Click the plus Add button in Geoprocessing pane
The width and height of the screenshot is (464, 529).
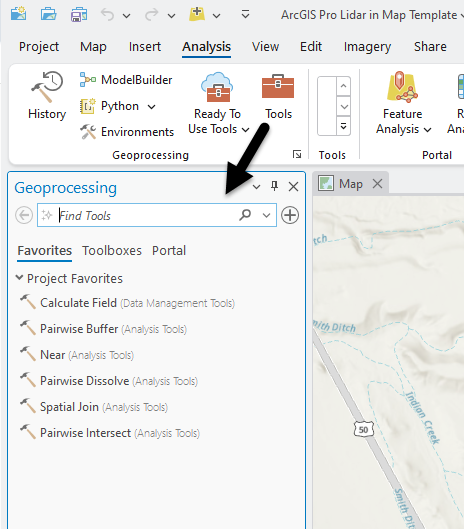(x=290, y=215)
